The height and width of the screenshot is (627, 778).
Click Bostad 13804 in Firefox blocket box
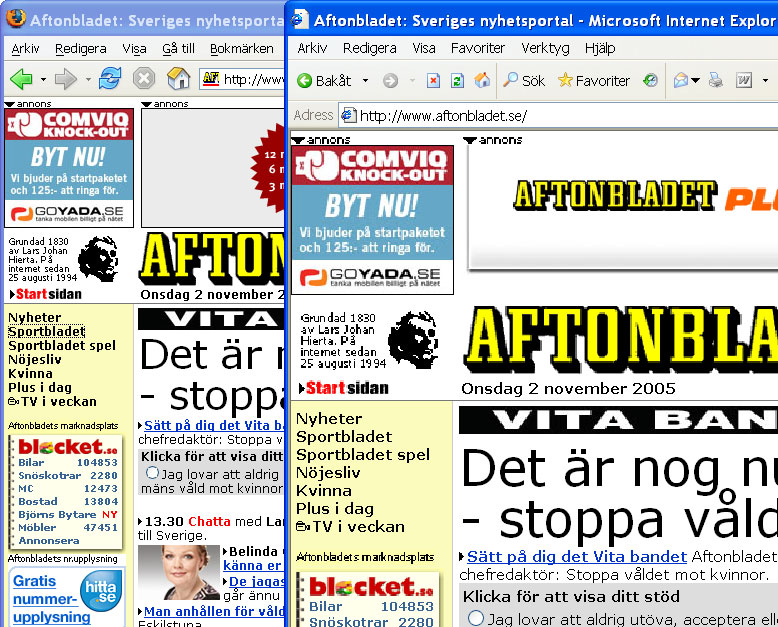click(x=68, y=502)
